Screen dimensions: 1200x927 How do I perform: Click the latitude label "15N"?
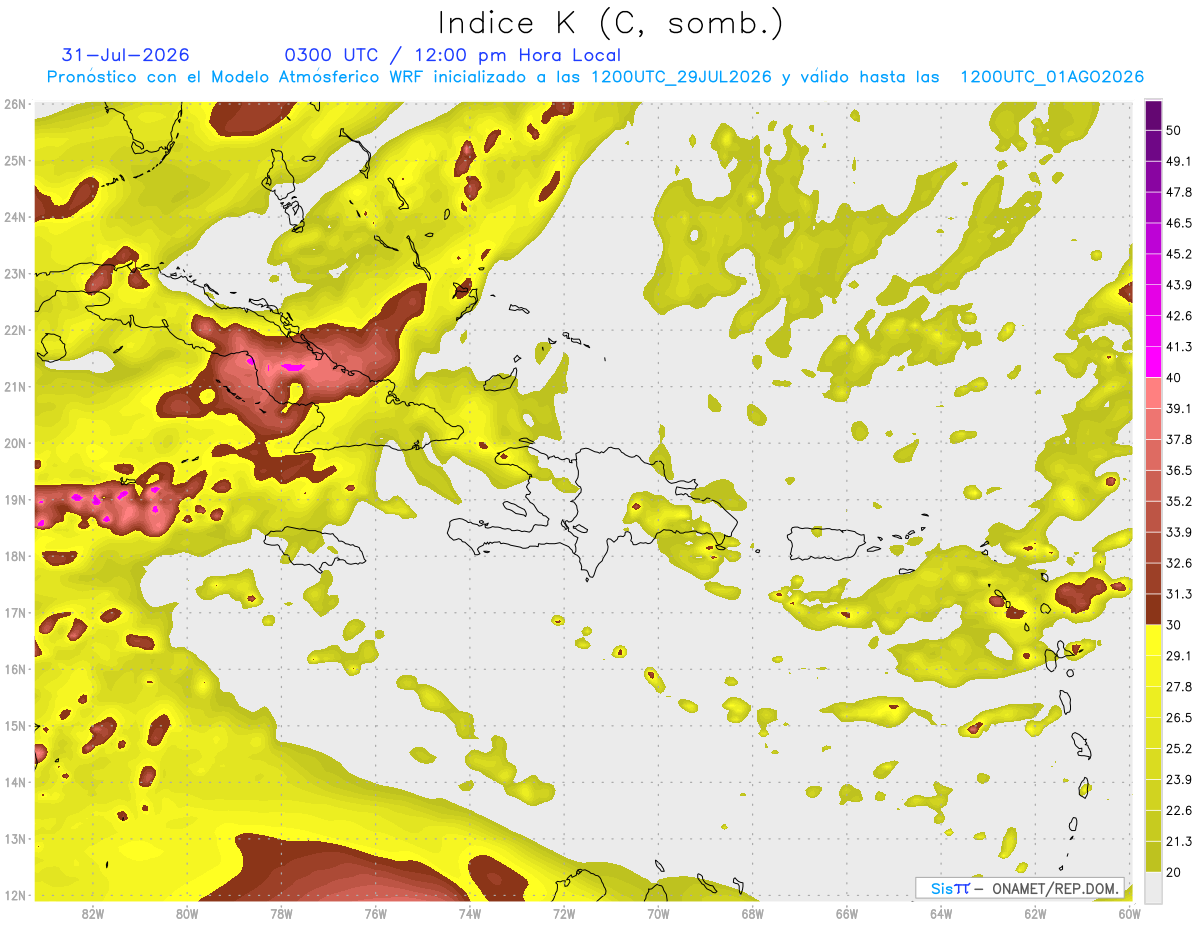tap(15, 725)
